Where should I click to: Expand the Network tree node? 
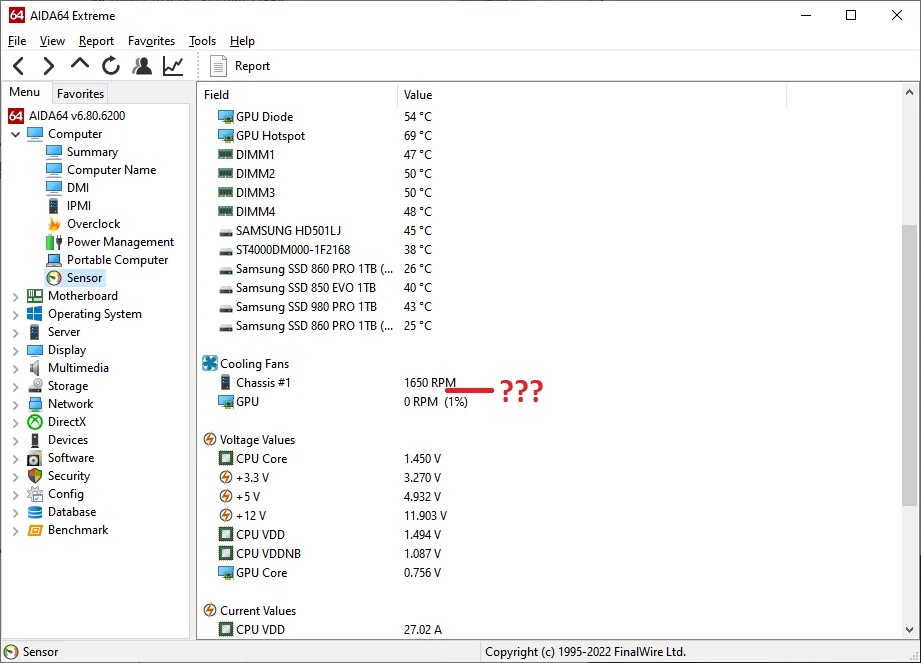click(15, 405)
